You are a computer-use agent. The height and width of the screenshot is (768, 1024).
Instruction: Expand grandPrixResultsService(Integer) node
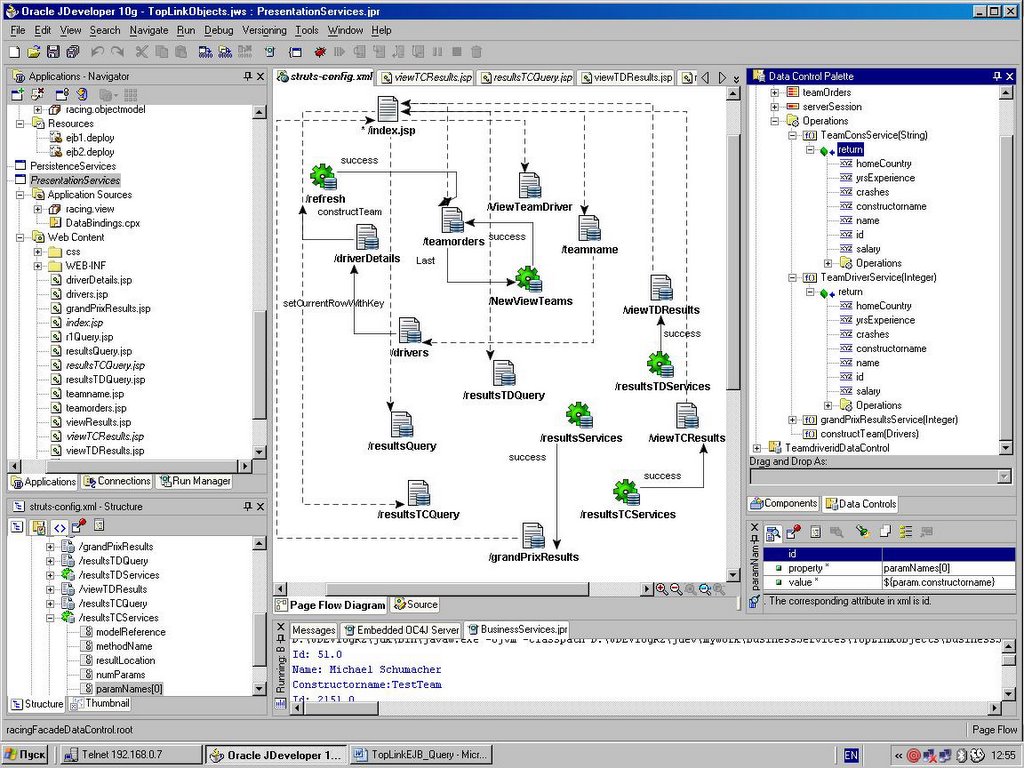[792, 420]
